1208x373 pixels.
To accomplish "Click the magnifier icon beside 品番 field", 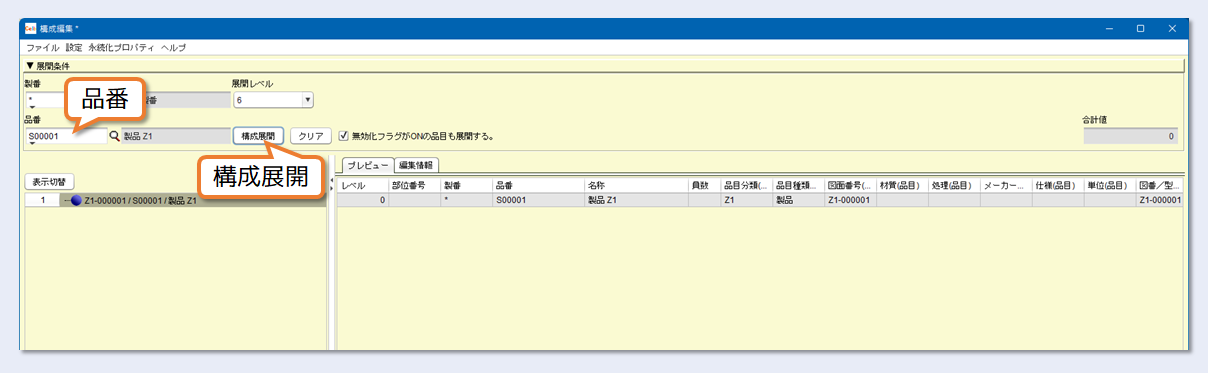I will click(114, 136).
